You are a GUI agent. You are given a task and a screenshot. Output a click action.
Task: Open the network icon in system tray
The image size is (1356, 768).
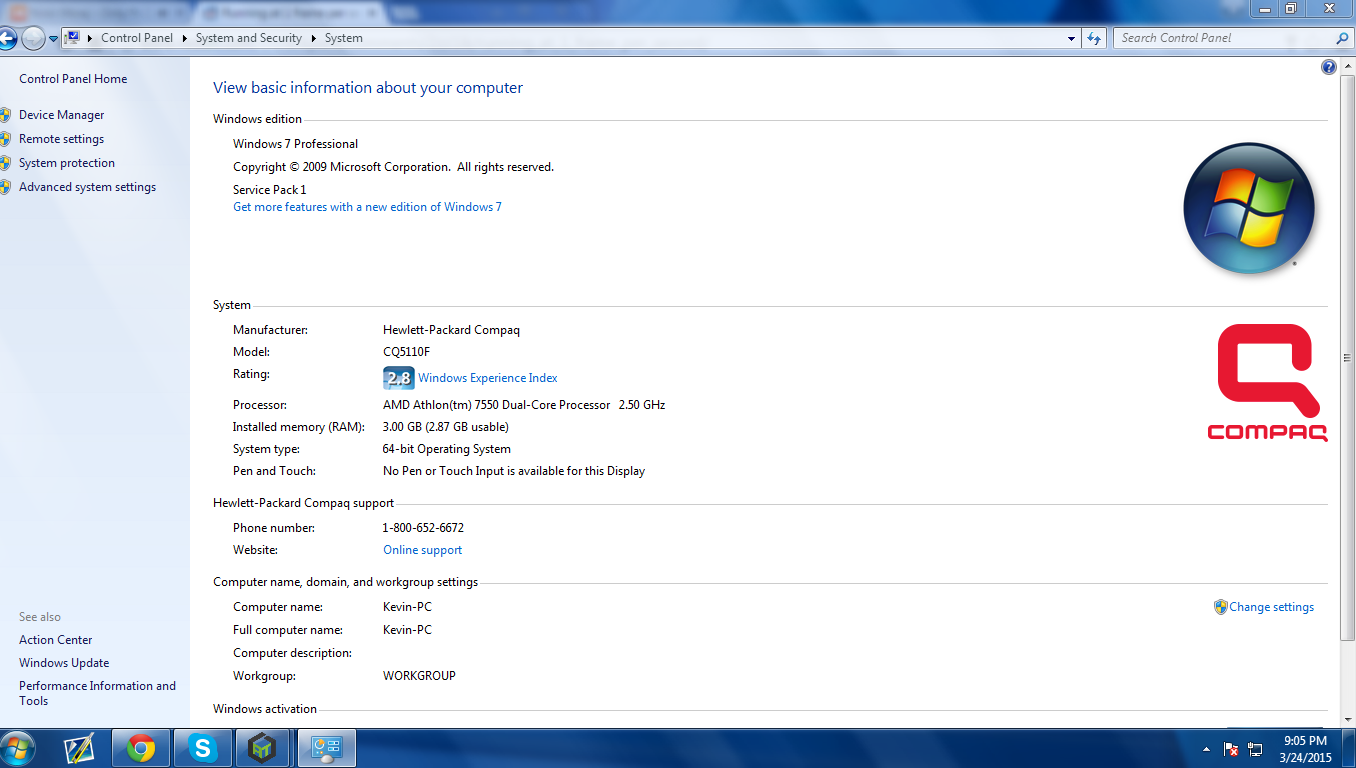coord(1255,748)
